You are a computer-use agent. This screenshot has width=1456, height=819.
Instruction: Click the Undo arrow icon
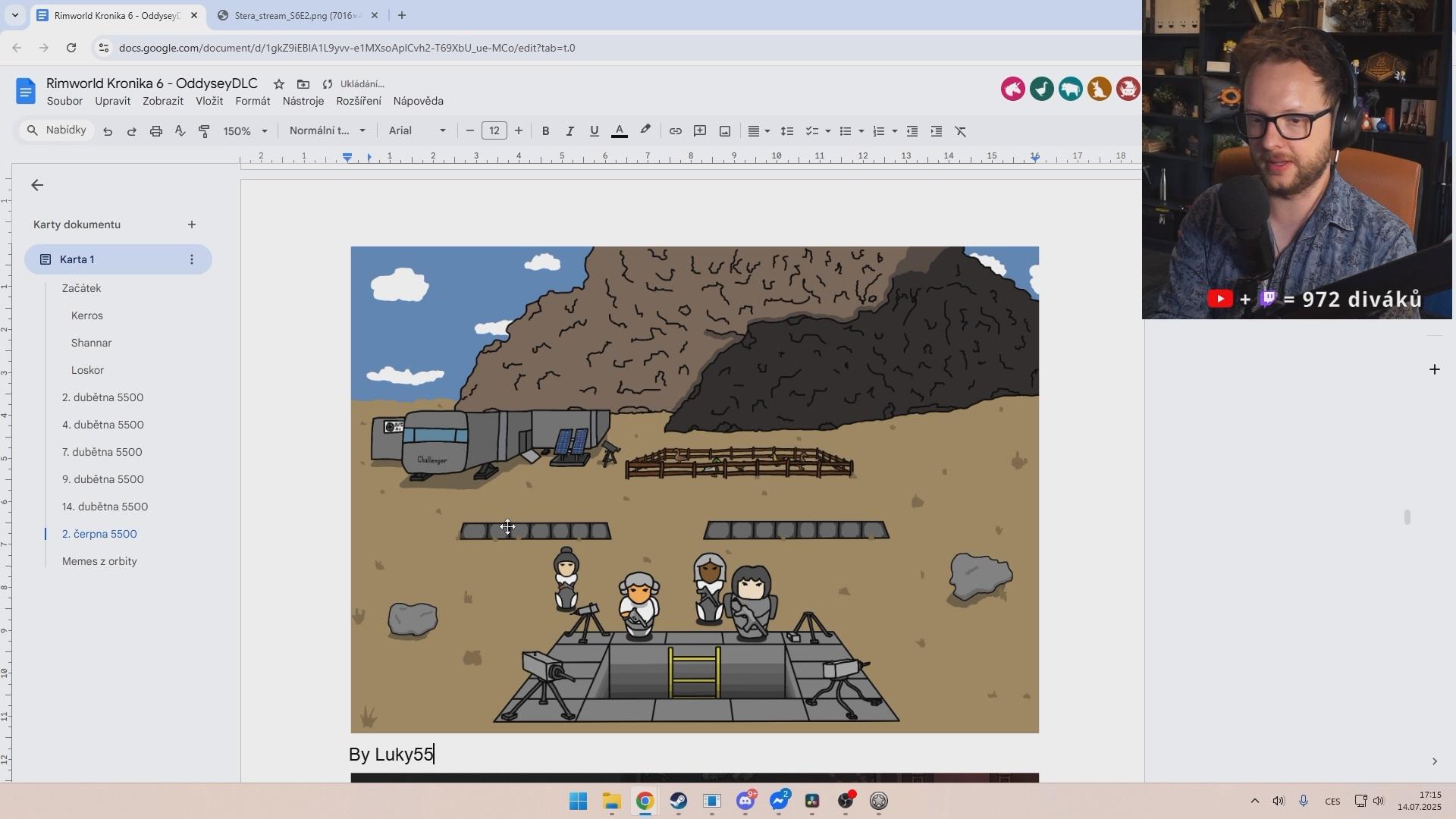108,131
